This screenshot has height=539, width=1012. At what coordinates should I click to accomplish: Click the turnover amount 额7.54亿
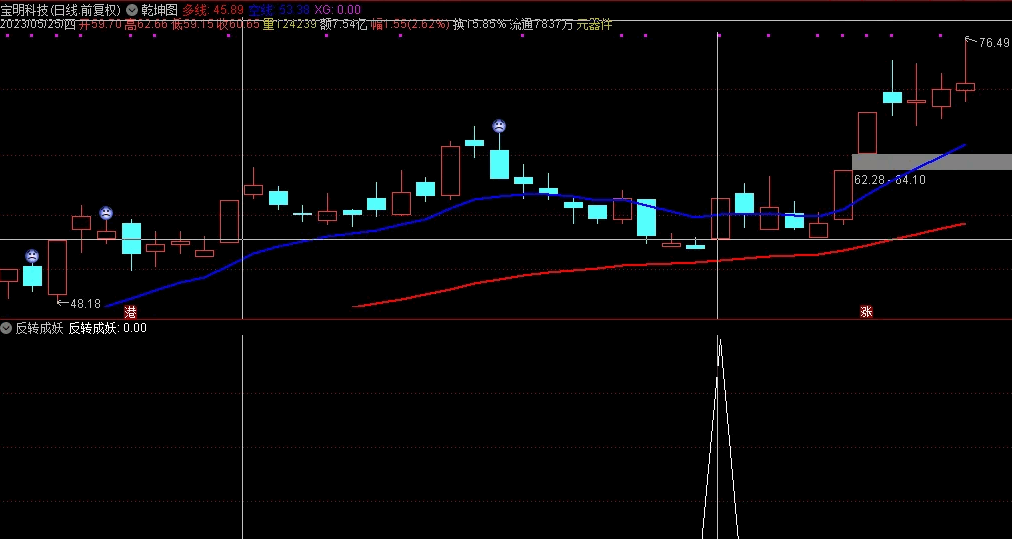[343, 25]
